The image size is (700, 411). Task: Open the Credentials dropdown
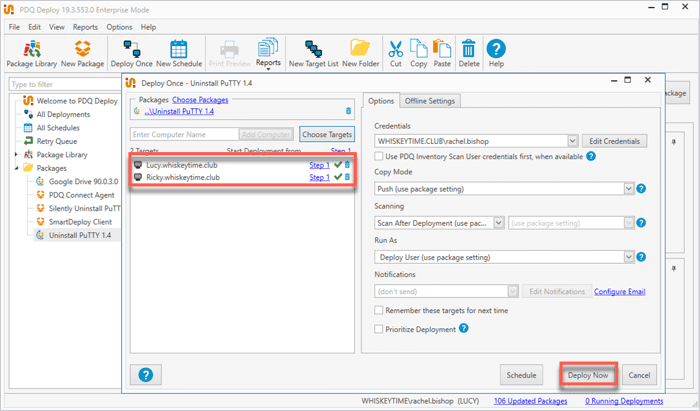point(573,141)
